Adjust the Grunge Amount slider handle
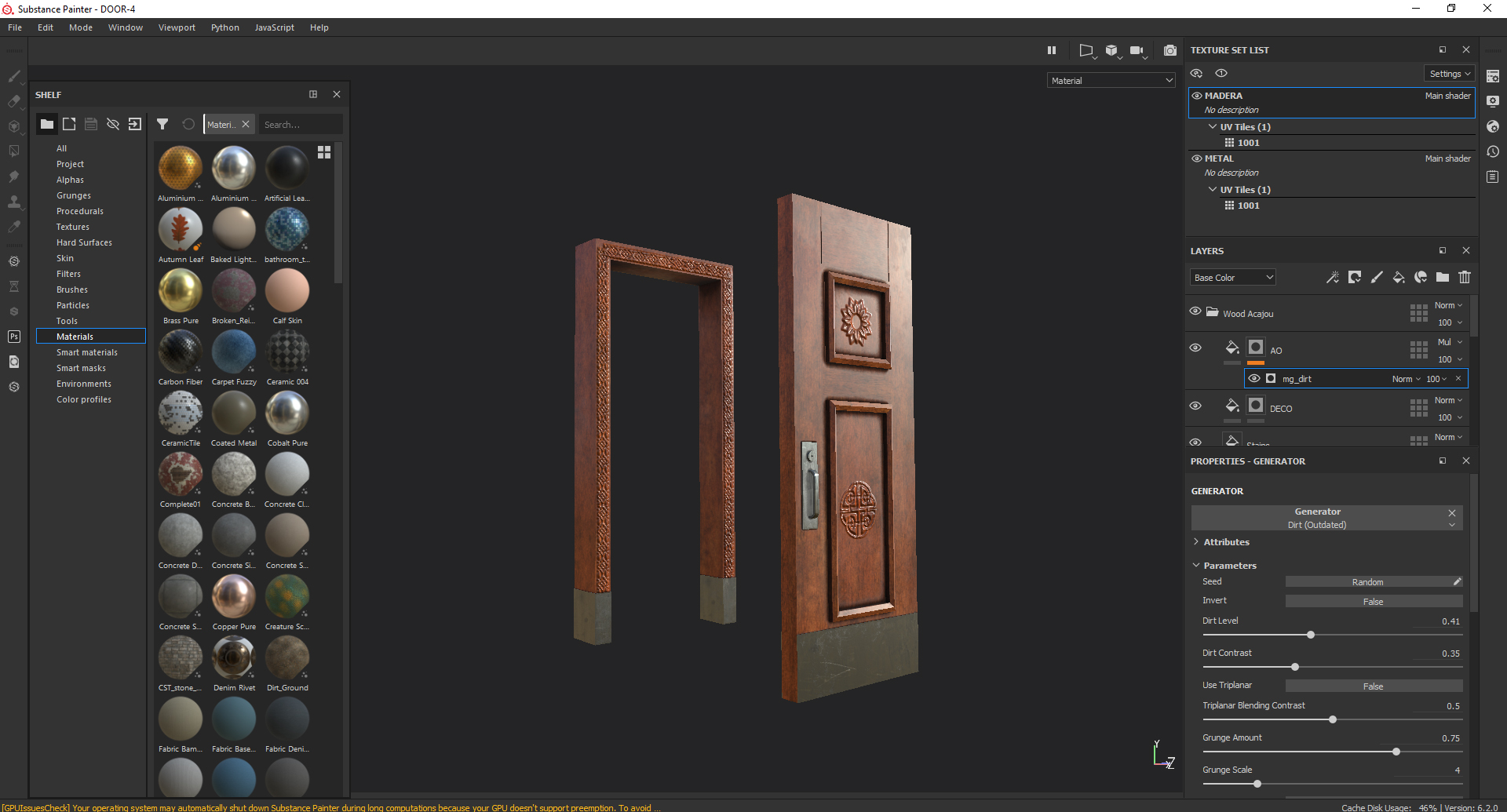This screenshot has height=812, width=1507. pyautogui.click(x=1396, y=752)
